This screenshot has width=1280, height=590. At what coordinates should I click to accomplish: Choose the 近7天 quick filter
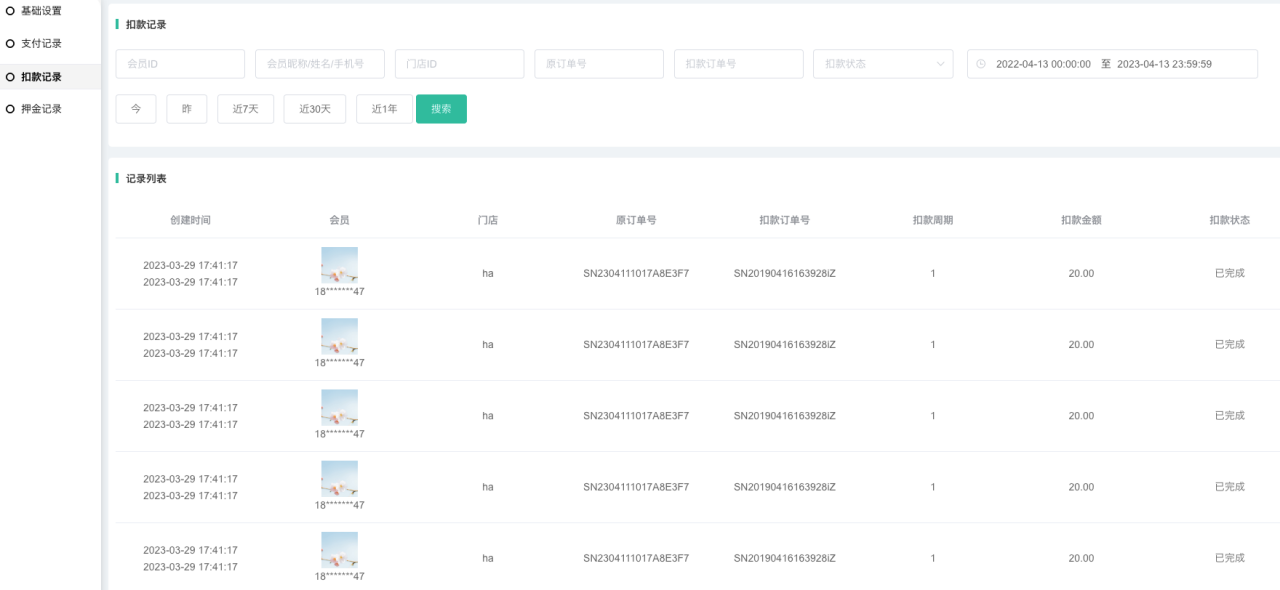click(245, 109)
